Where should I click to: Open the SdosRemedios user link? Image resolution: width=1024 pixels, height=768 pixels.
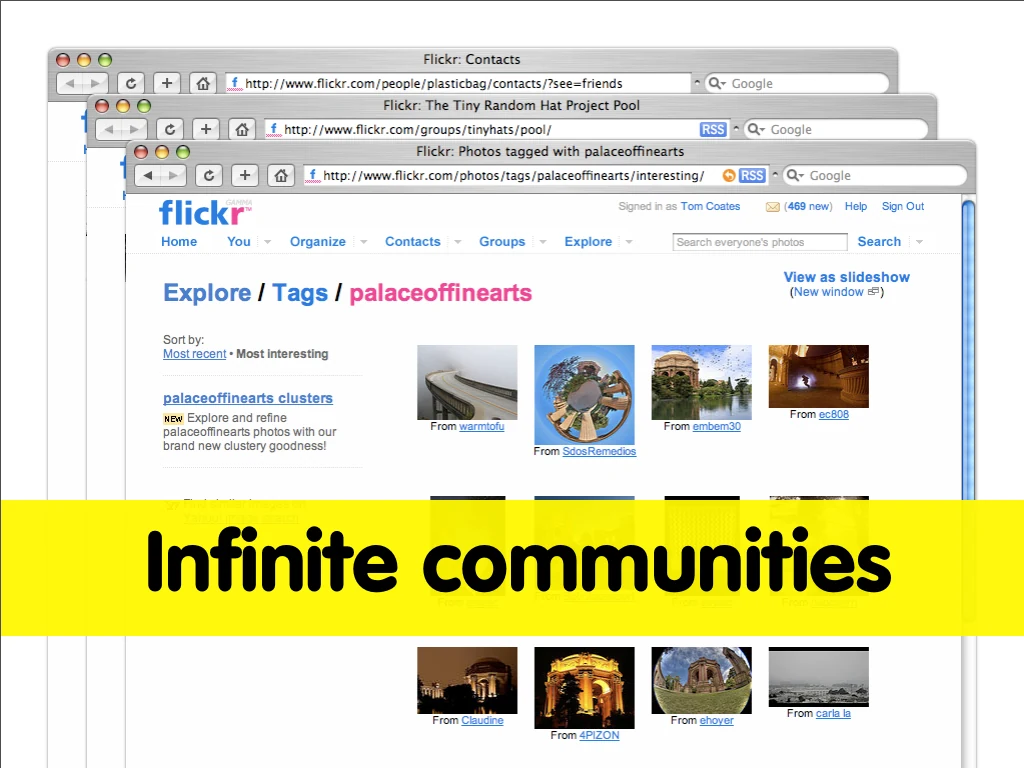(599, 451)
